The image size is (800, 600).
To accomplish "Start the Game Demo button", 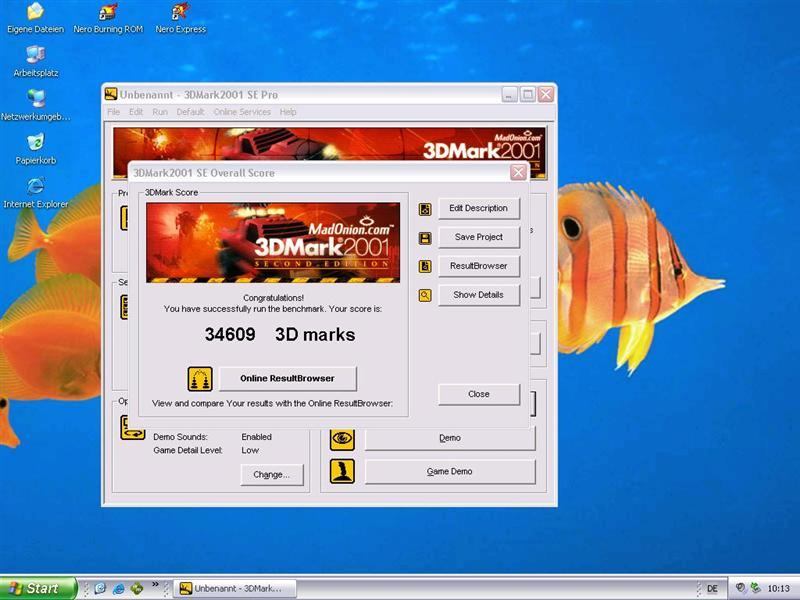I will click(x=450, y=472).
